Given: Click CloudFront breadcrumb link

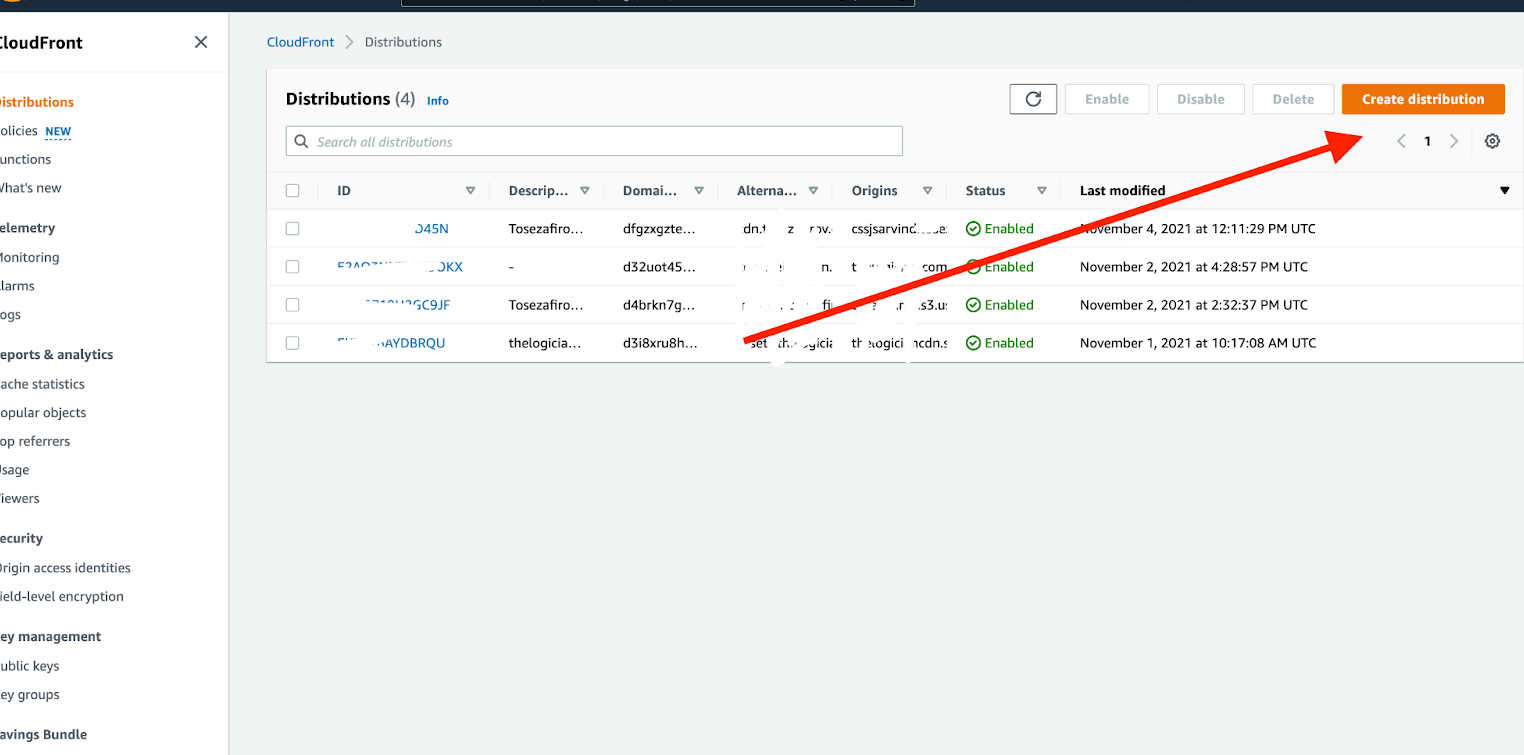Looking at the screenshot, I should coord(301,42).
